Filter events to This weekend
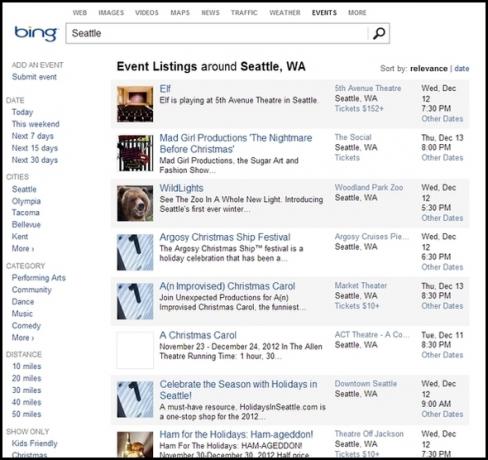Image resolution: width=488 pixels, height=460 pixels. 36,124
